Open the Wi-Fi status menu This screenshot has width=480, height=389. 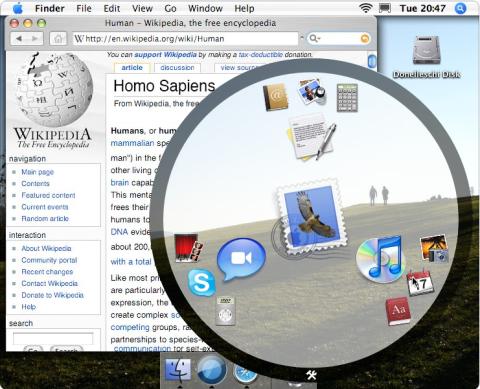point(366,8)
